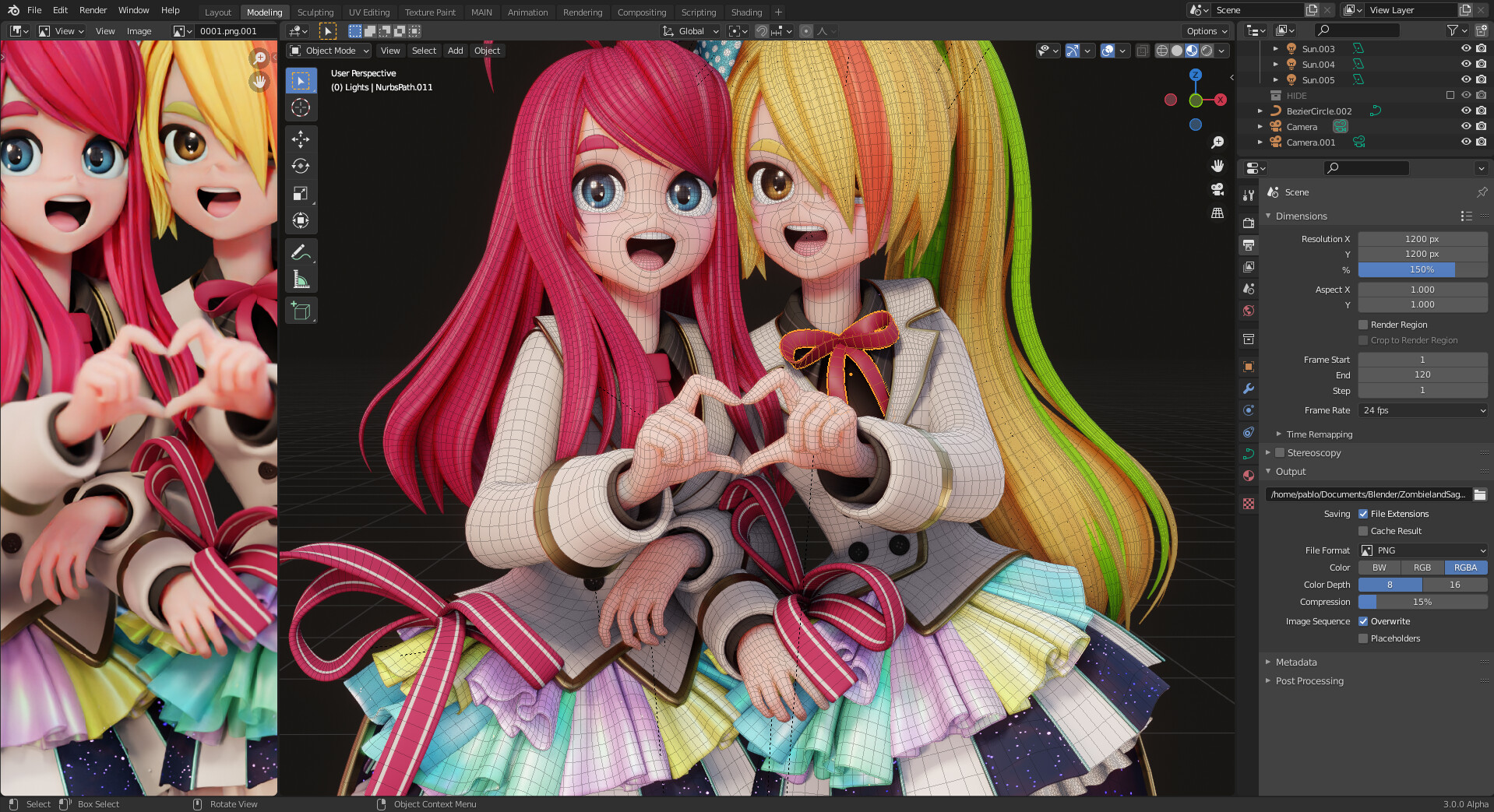
Task: Switch to the Sculpting workspace tab
Action: tap(315, 12)
